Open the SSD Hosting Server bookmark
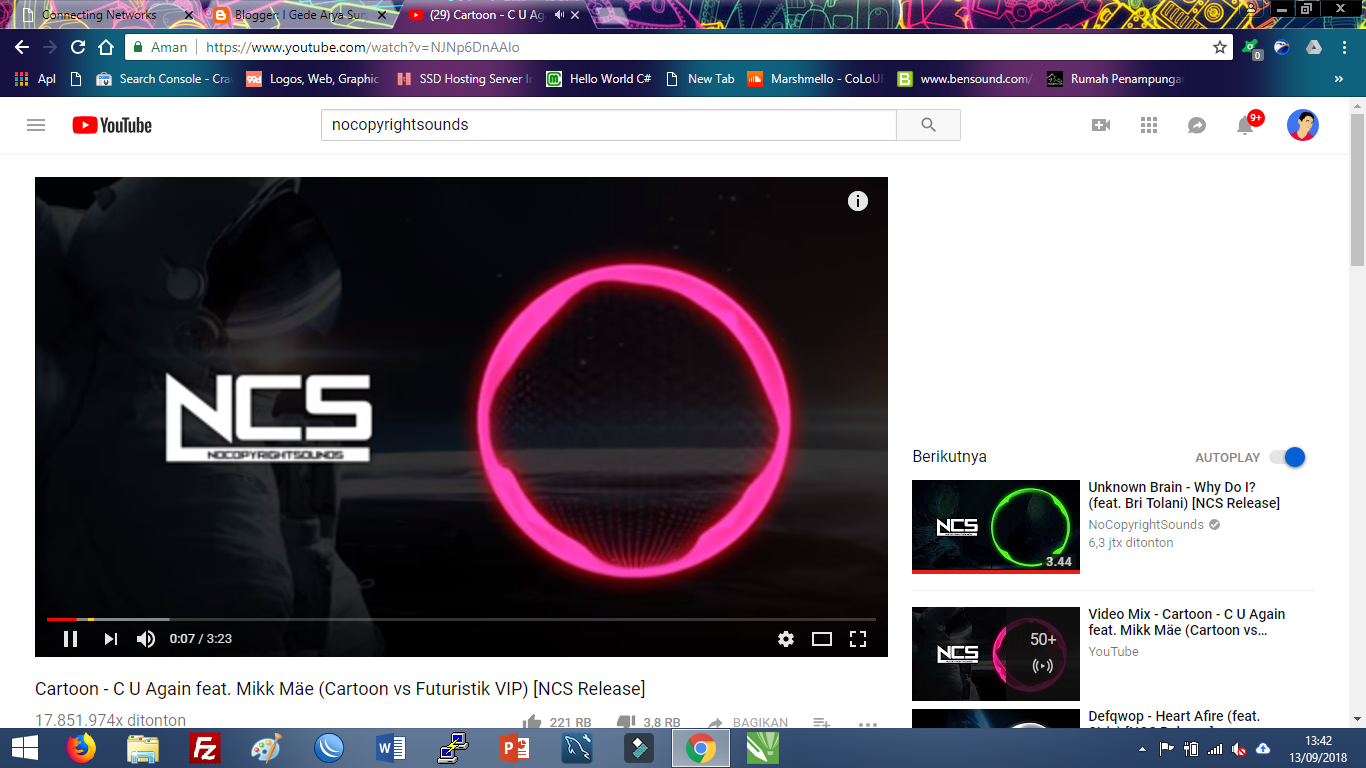1366x768 pixels. (465, 79)
